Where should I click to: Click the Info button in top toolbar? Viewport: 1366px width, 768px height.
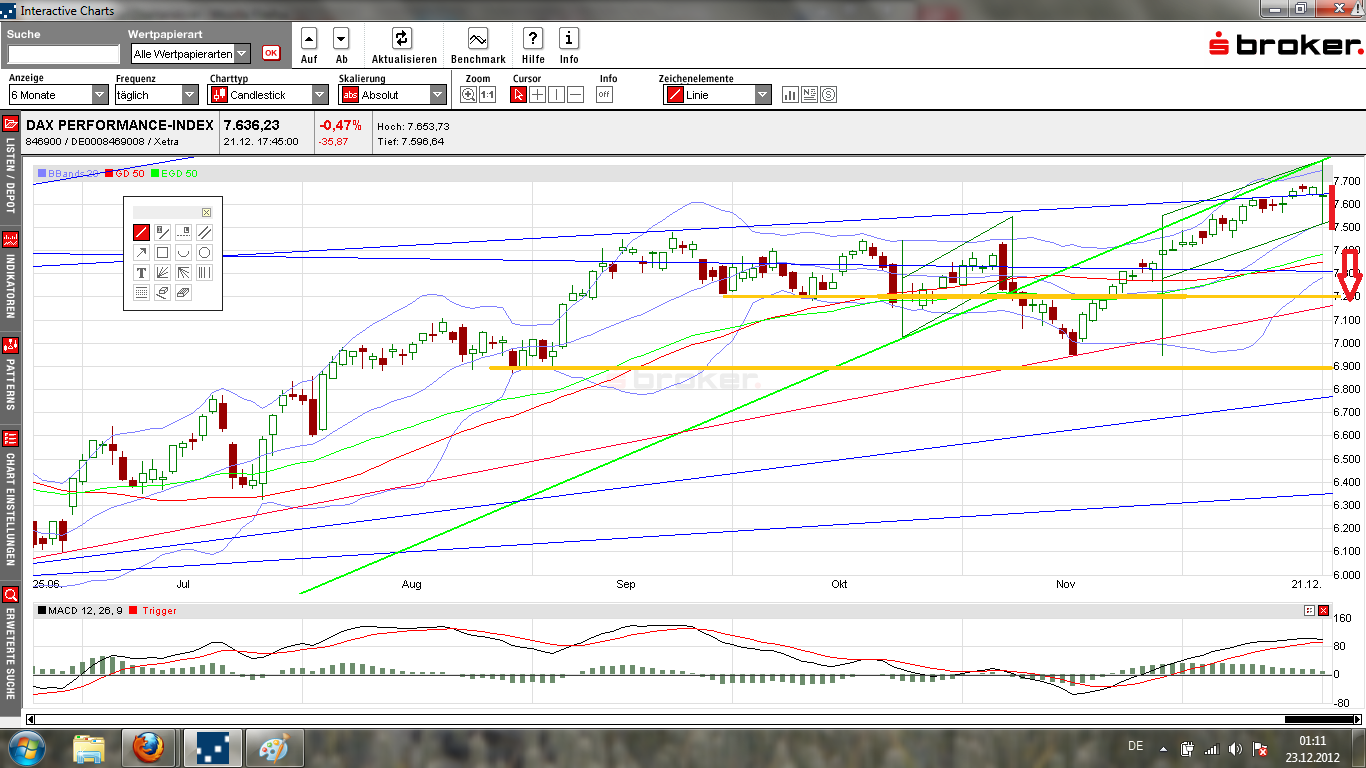pos(569,39)
